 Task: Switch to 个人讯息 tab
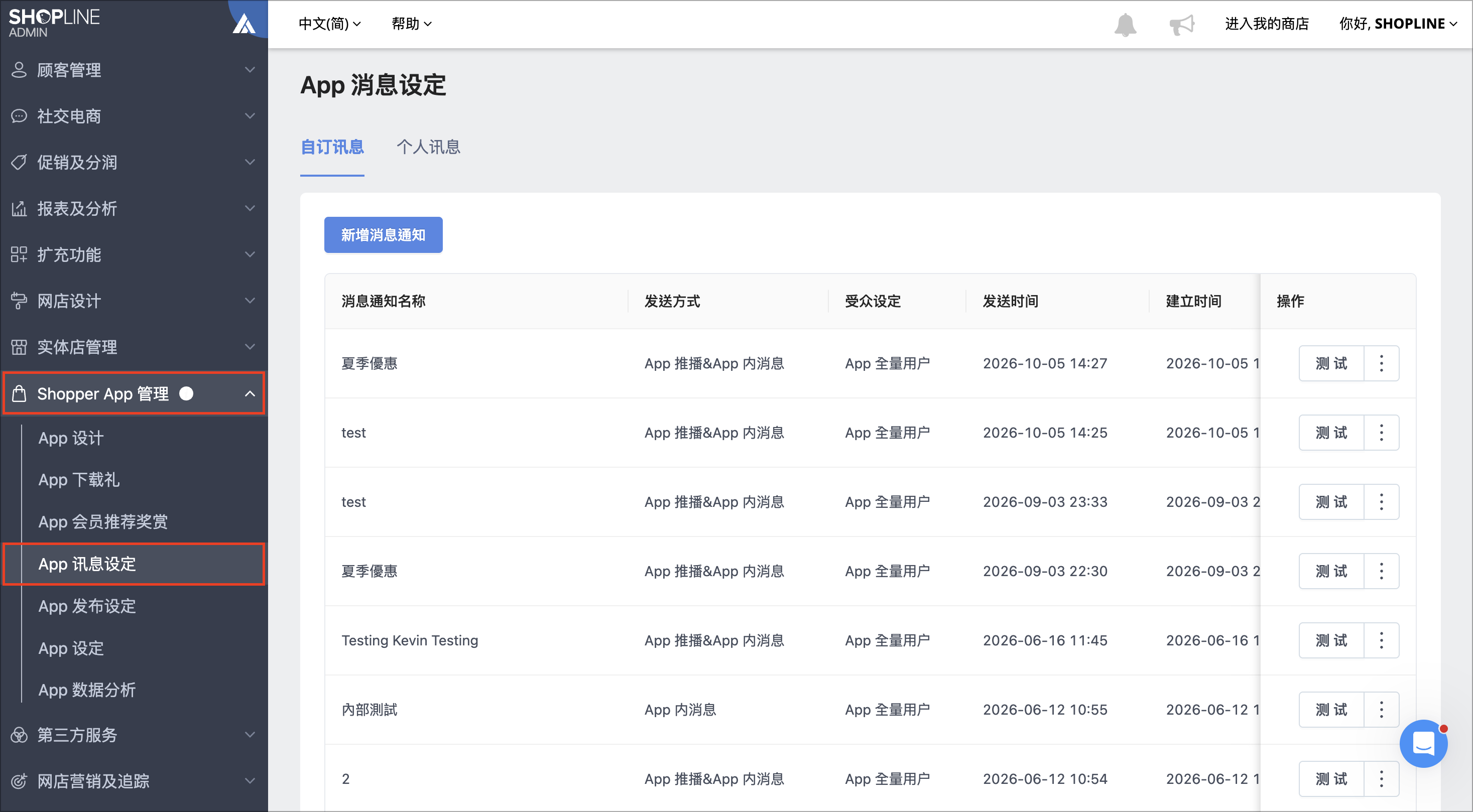[428, 148]
